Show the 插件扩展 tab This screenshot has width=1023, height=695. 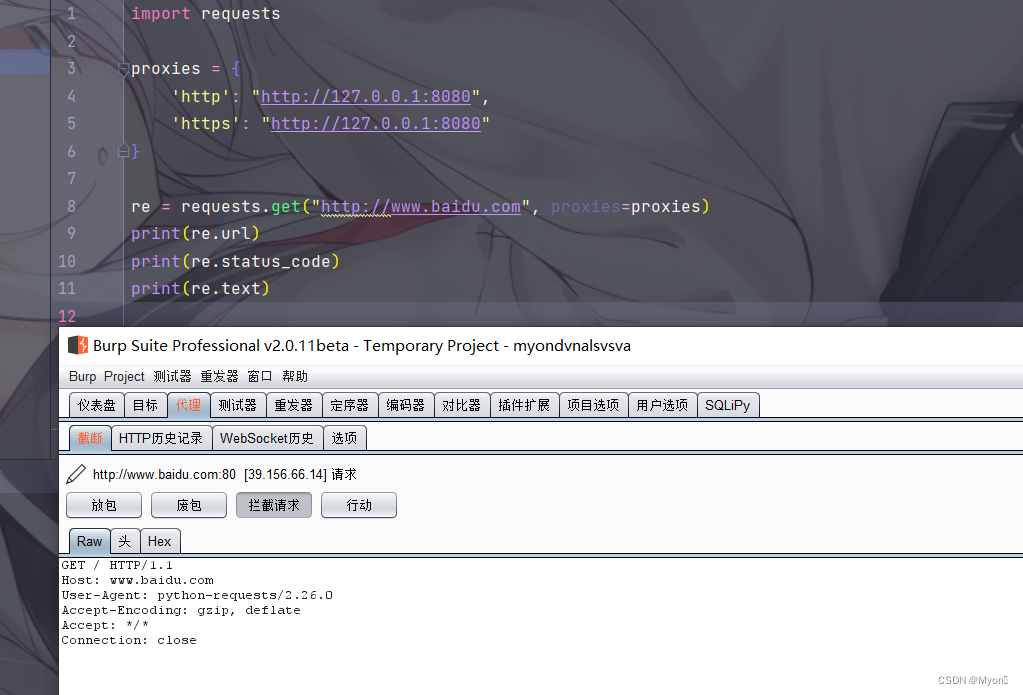(525, 405)
